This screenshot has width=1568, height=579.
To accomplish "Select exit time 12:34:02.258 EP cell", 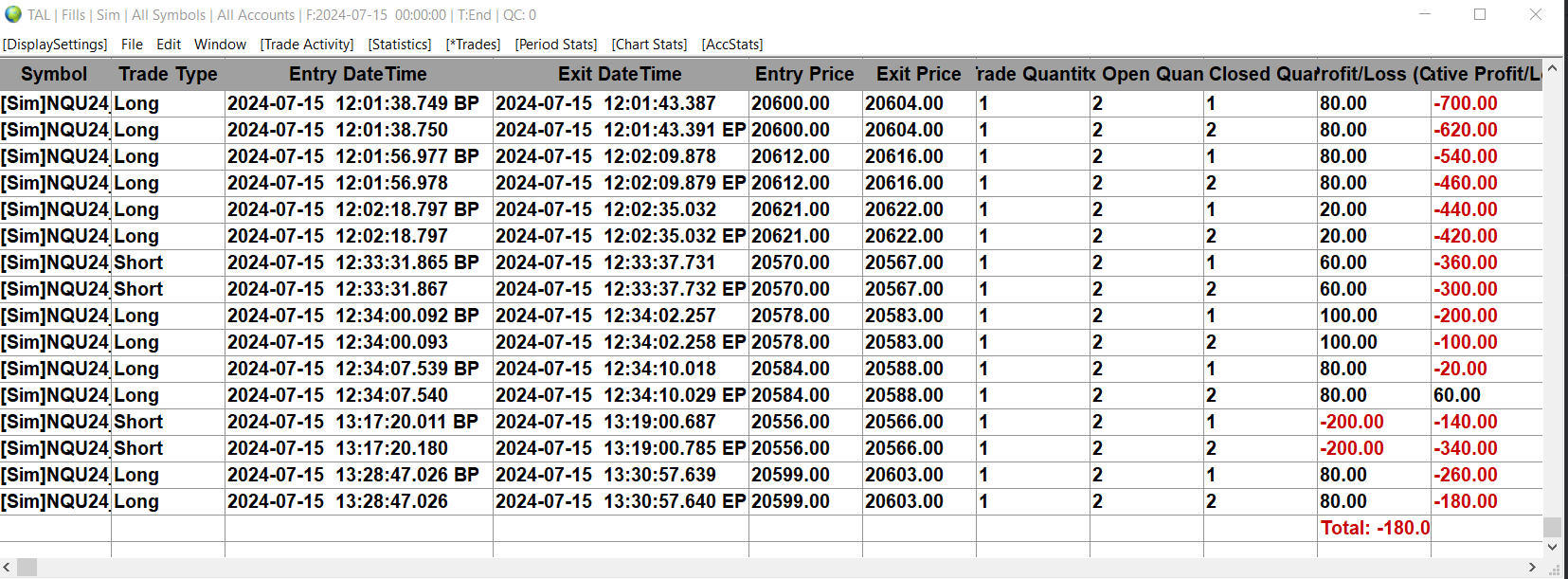I will click(x=621, y=342).
